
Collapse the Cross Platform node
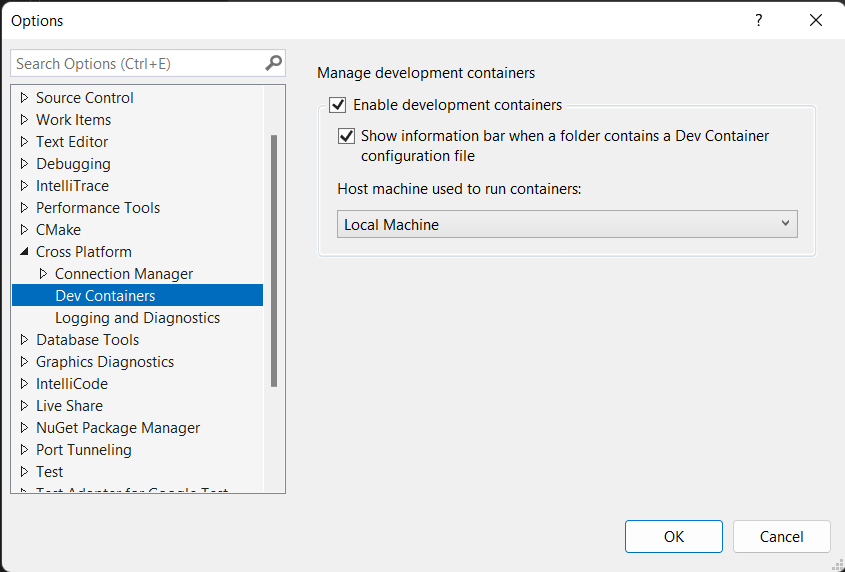click(x=25, y=252)
